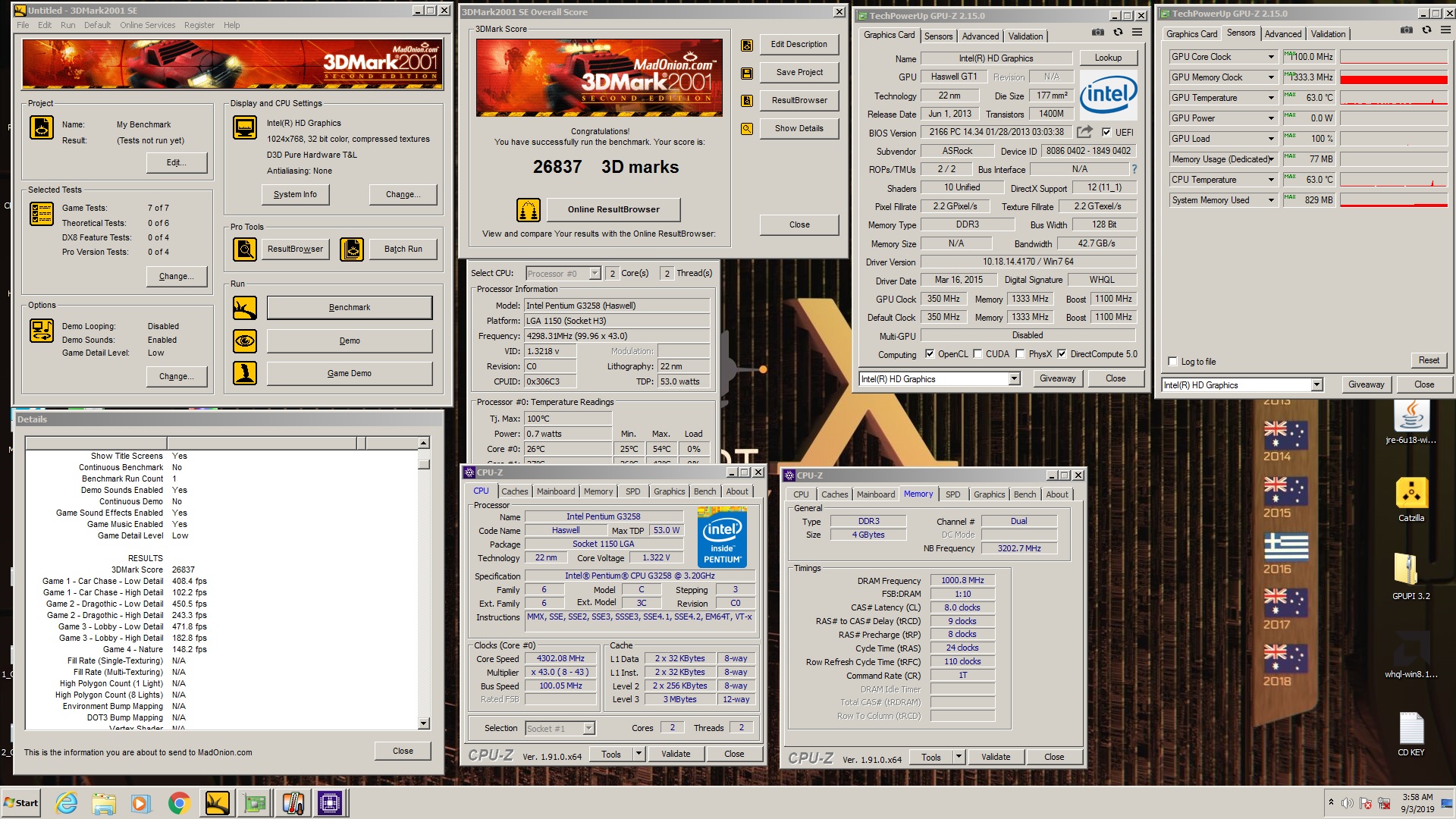1456x819 pixels.
Task: Click the GPU Memory Clock red graph
Action: [x=1393, y=77]
